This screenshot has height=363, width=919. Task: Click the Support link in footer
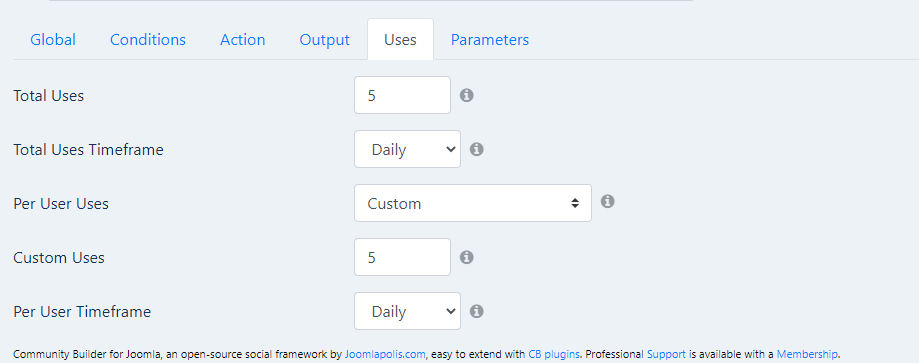point(666,354)
